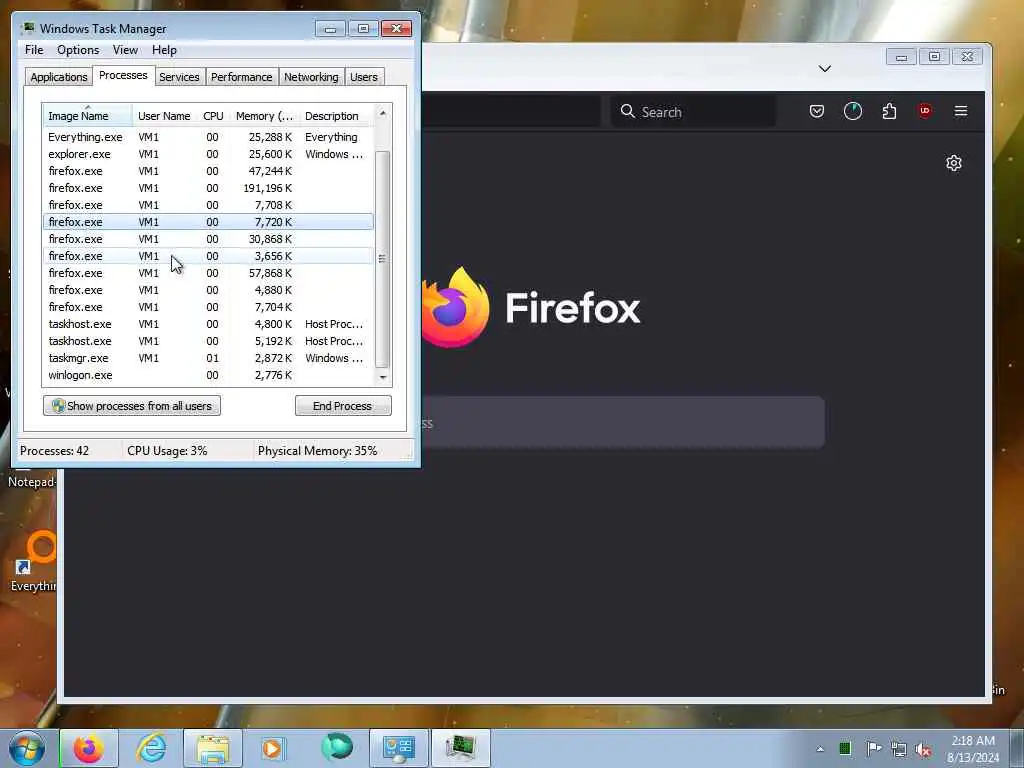
Task: Click process list scroll down arrow
Action: [383, 377]
